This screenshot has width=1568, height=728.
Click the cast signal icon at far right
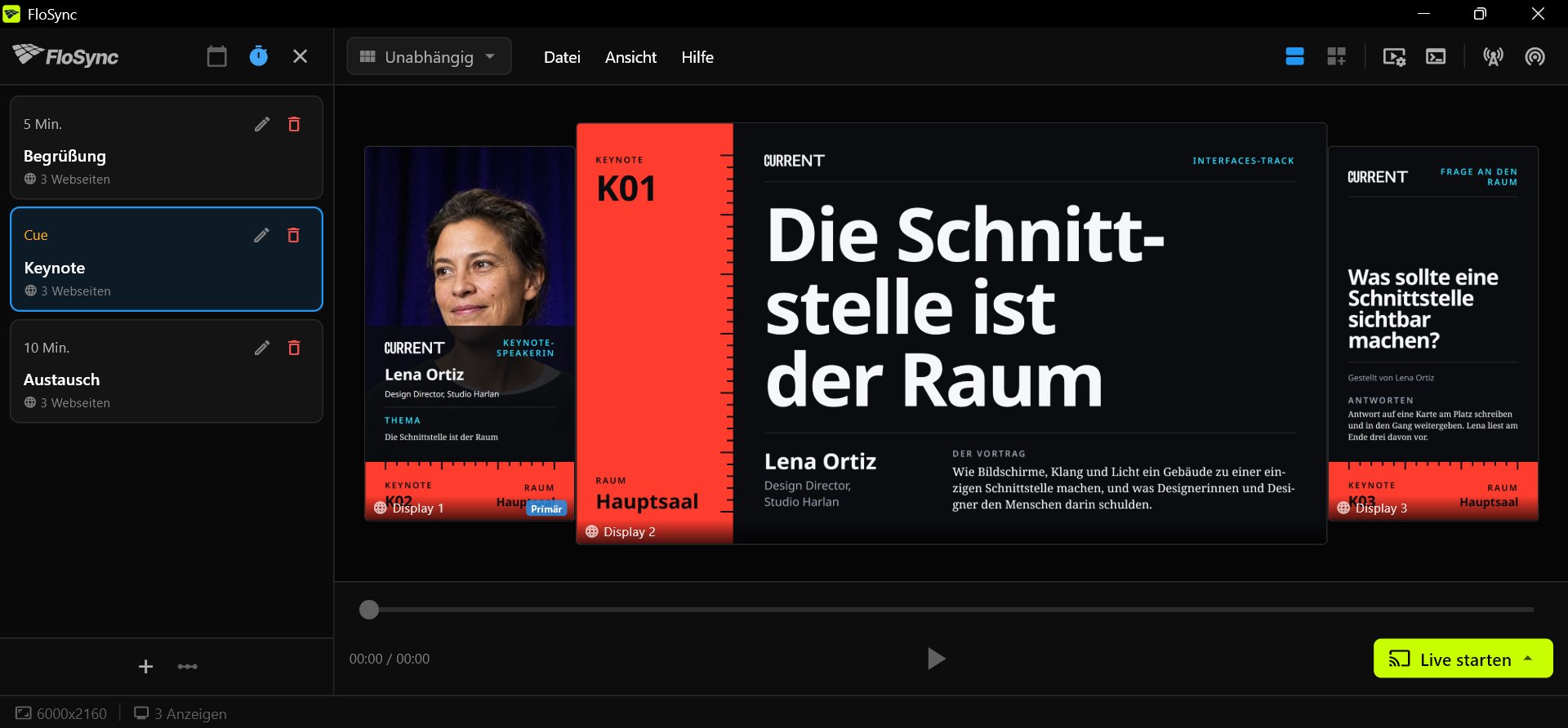pos(1535,56)
